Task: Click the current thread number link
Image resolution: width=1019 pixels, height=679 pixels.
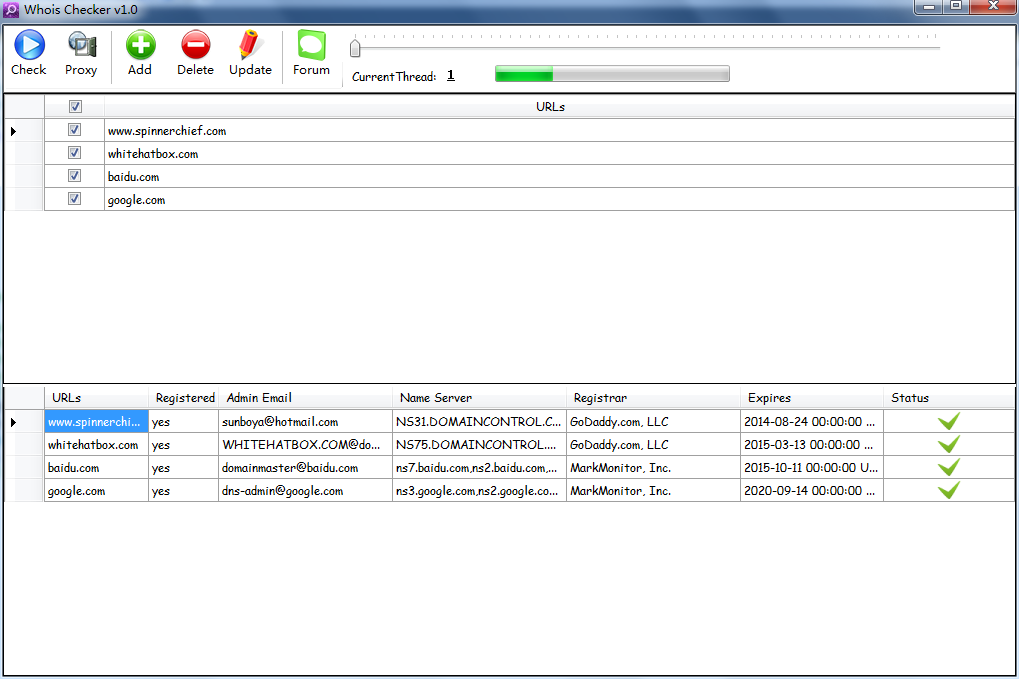Action: pyautogui.click(x=451, y=75)
